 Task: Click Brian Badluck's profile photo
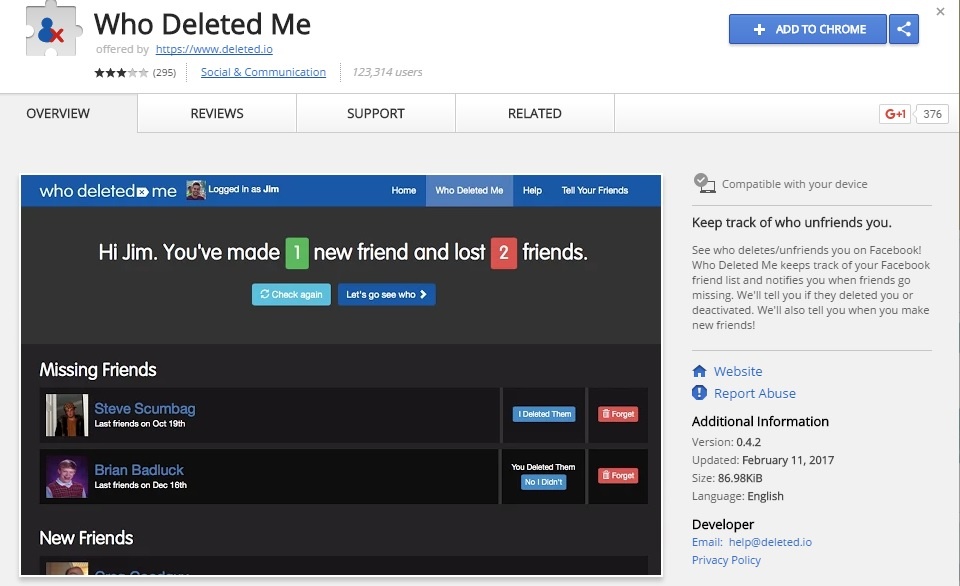point(67,476)
